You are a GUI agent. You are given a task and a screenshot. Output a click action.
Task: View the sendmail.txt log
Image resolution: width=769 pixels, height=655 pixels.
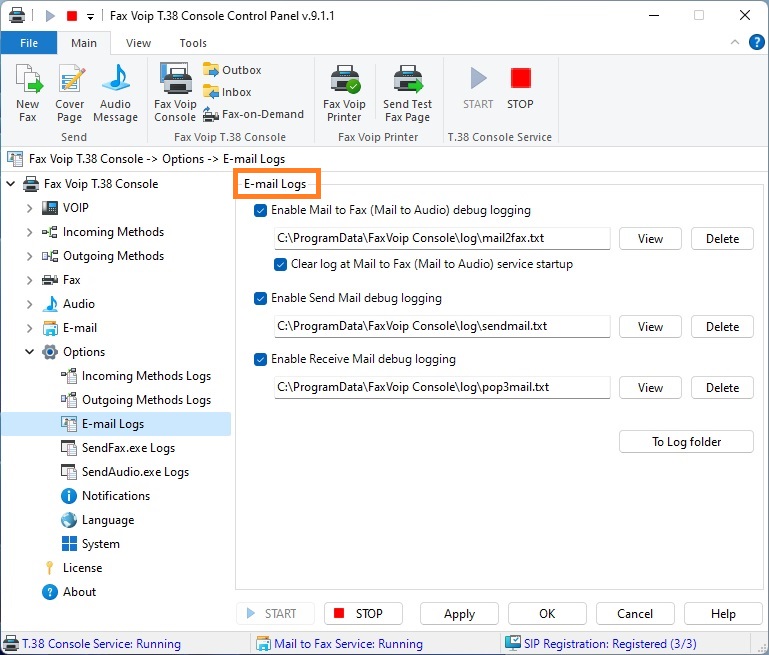coord(650,327)
